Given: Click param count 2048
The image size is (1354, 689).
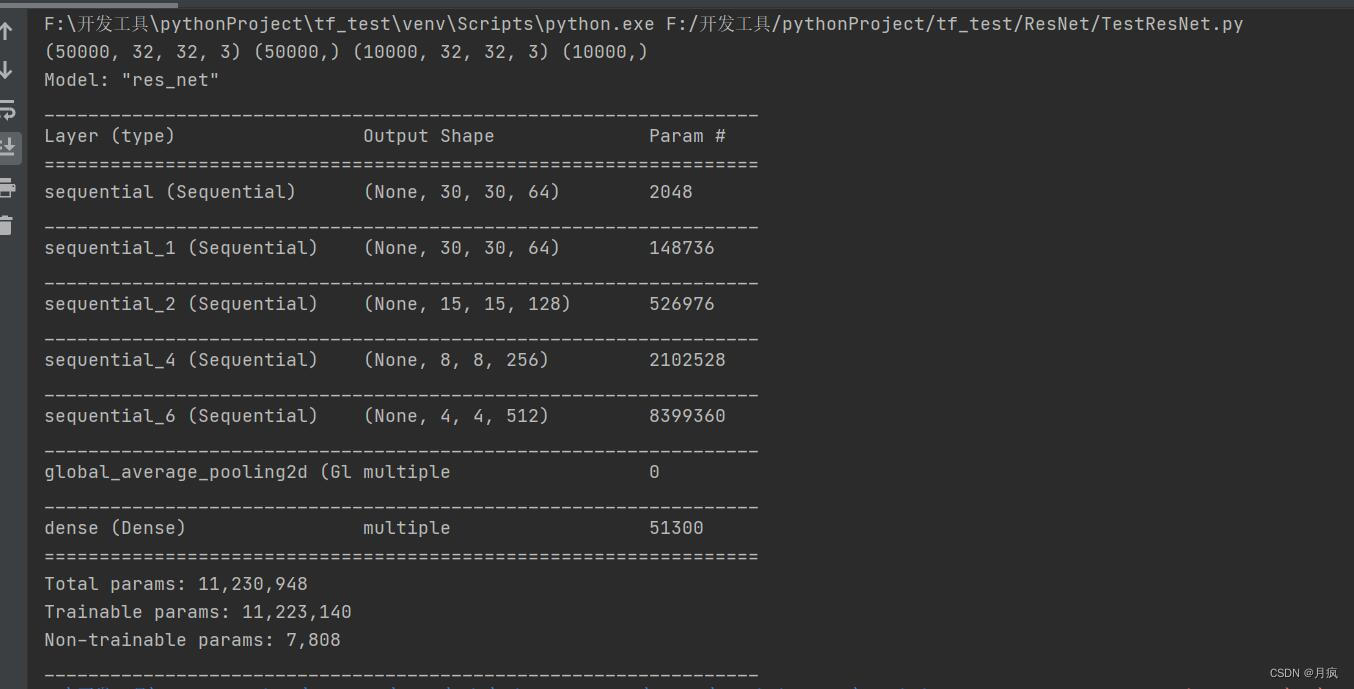Looking at the screenshot, I should (671, 192).
